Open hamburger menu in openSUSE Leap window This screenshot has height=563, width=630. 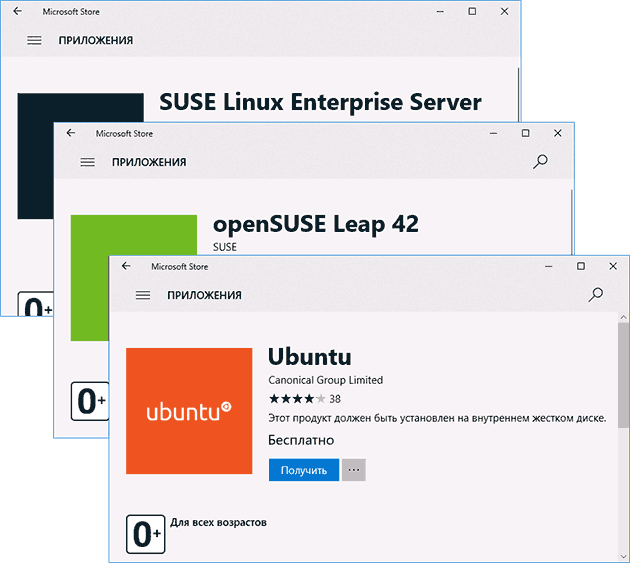[88, 162]
